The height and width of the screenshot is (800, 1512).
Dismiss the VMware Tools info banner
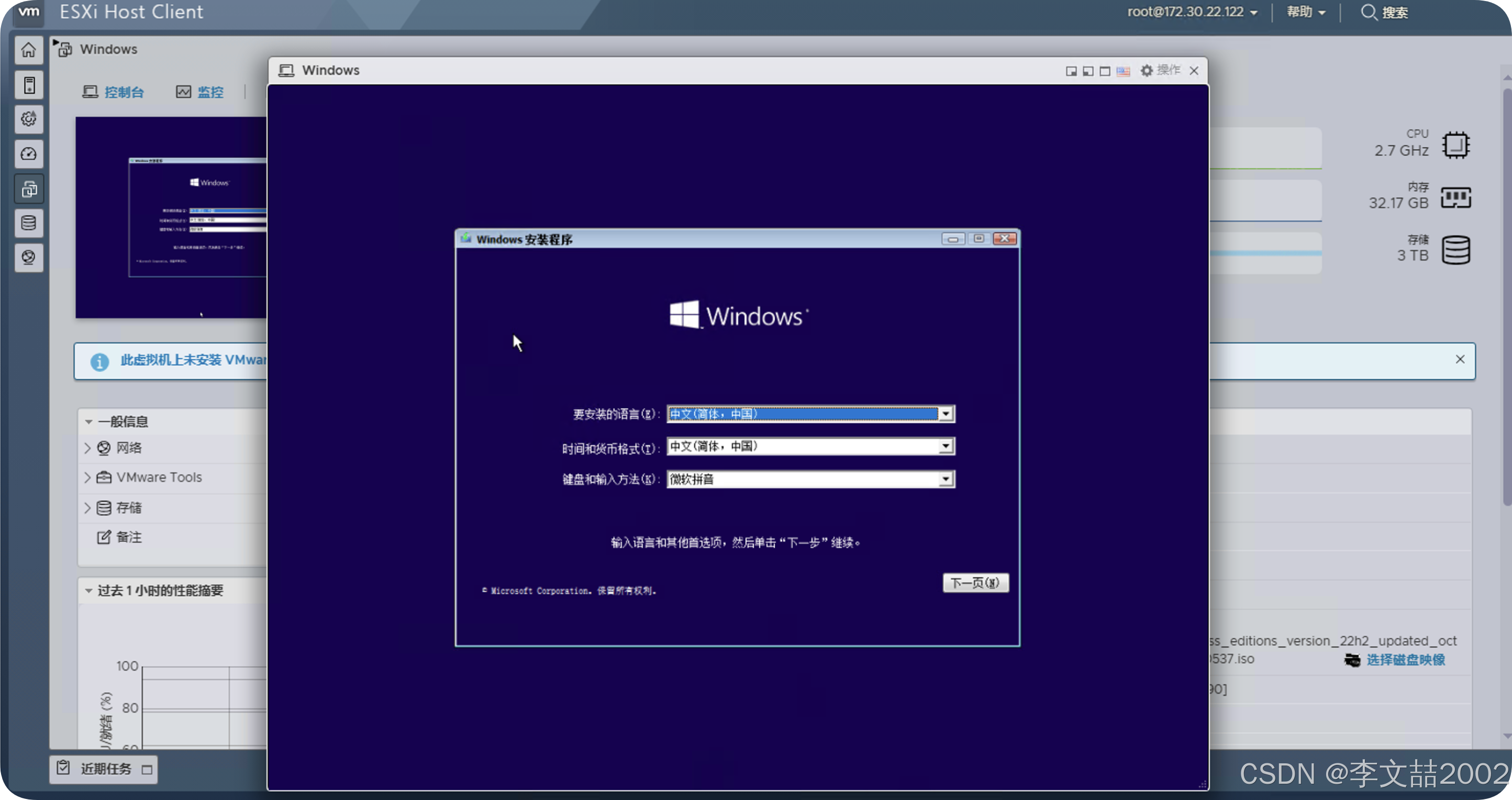tap(1460, 359)
